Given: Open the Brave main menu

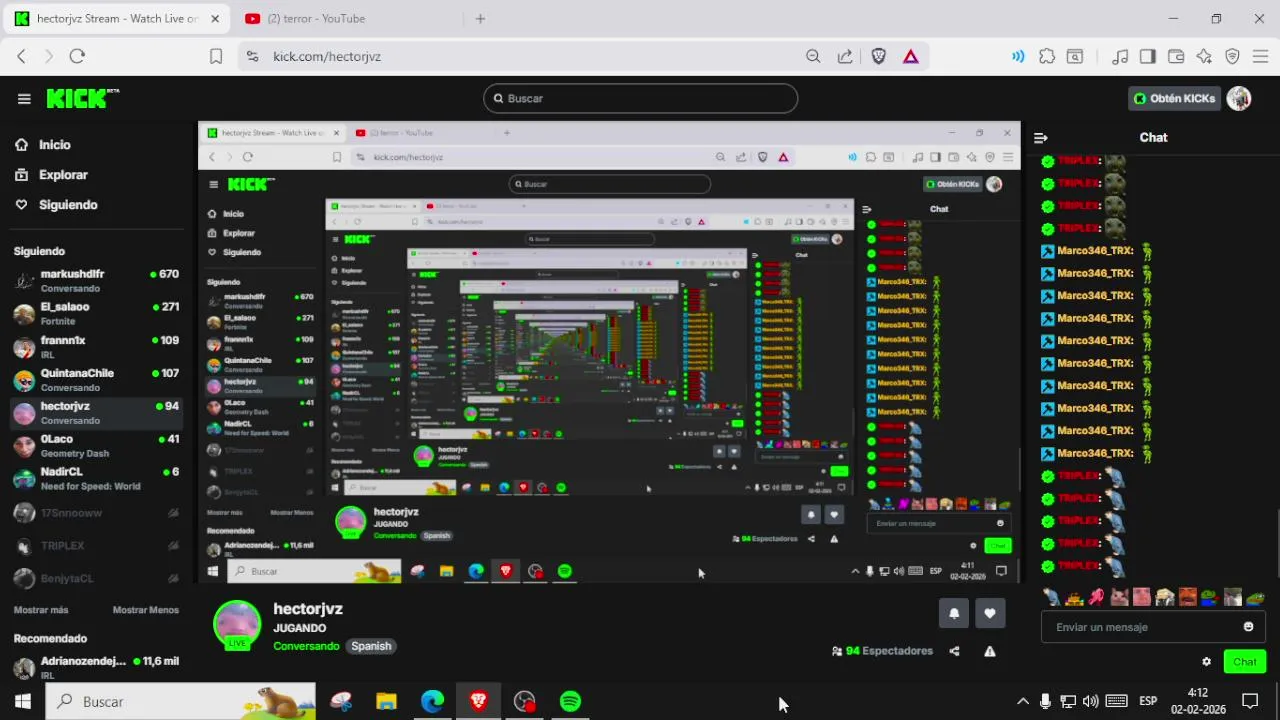Looking at the screenshot, I should 1260,57.
